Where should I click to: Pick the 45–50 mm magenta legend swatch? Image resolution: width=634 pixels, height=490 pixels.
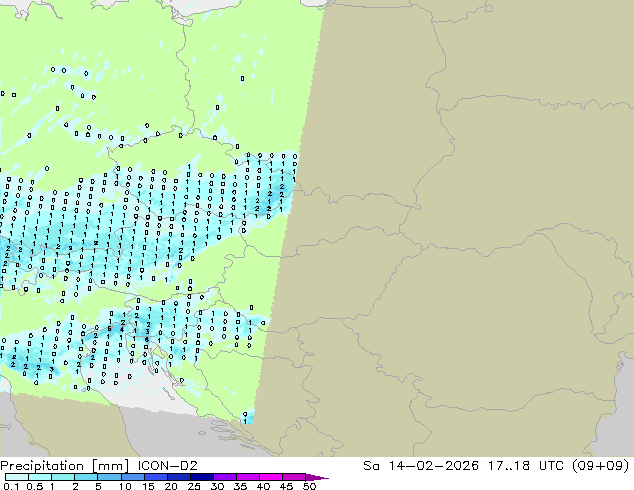(294, 477)
